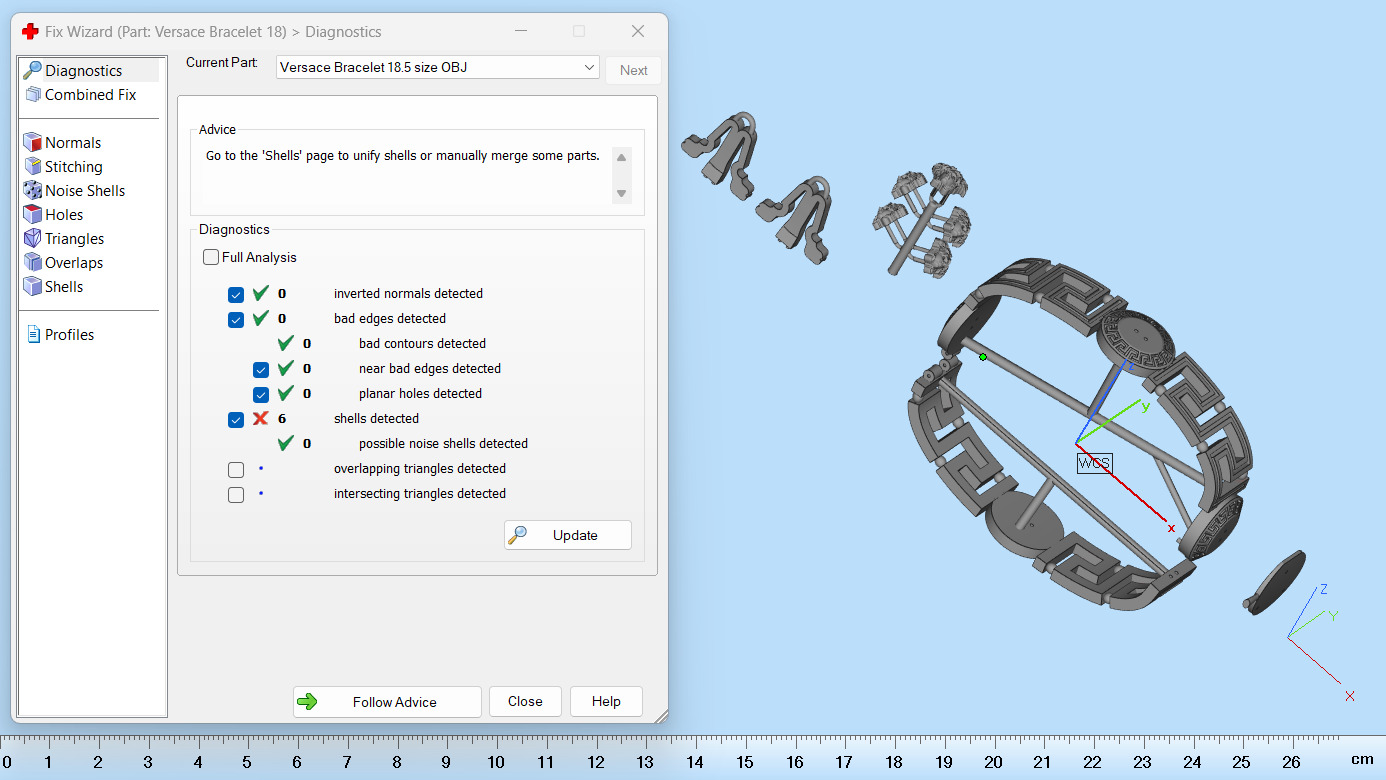Click the round disc part at lower right
Image resolution: width=1386 pixels, height=780 pixels.
1276,582
